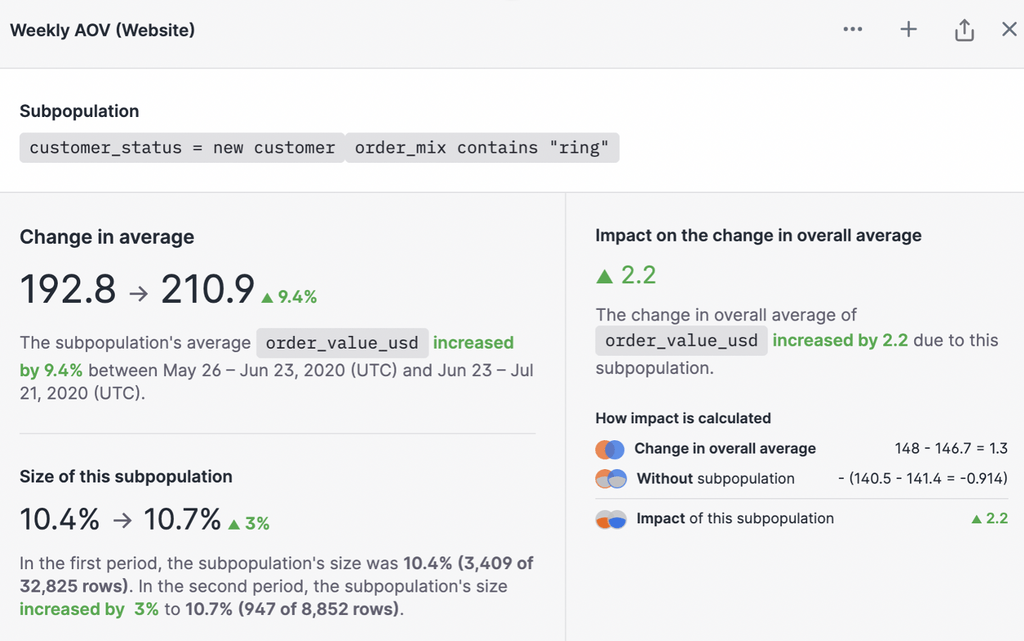Click the green up triangle beside 9.4%
The width and height of the screenshot is (1024, 641).
point(267,297)
